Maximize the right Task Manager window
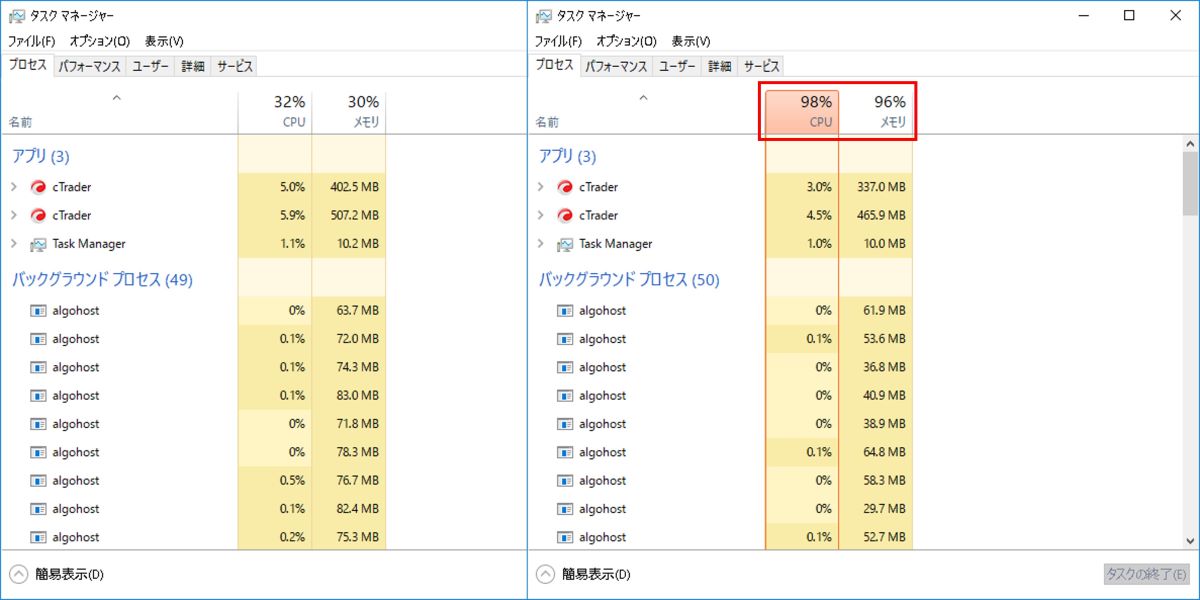Image resolution: width=1200 pixels, height=600 pixels. pyautogui.click(x=1129, y=15)
